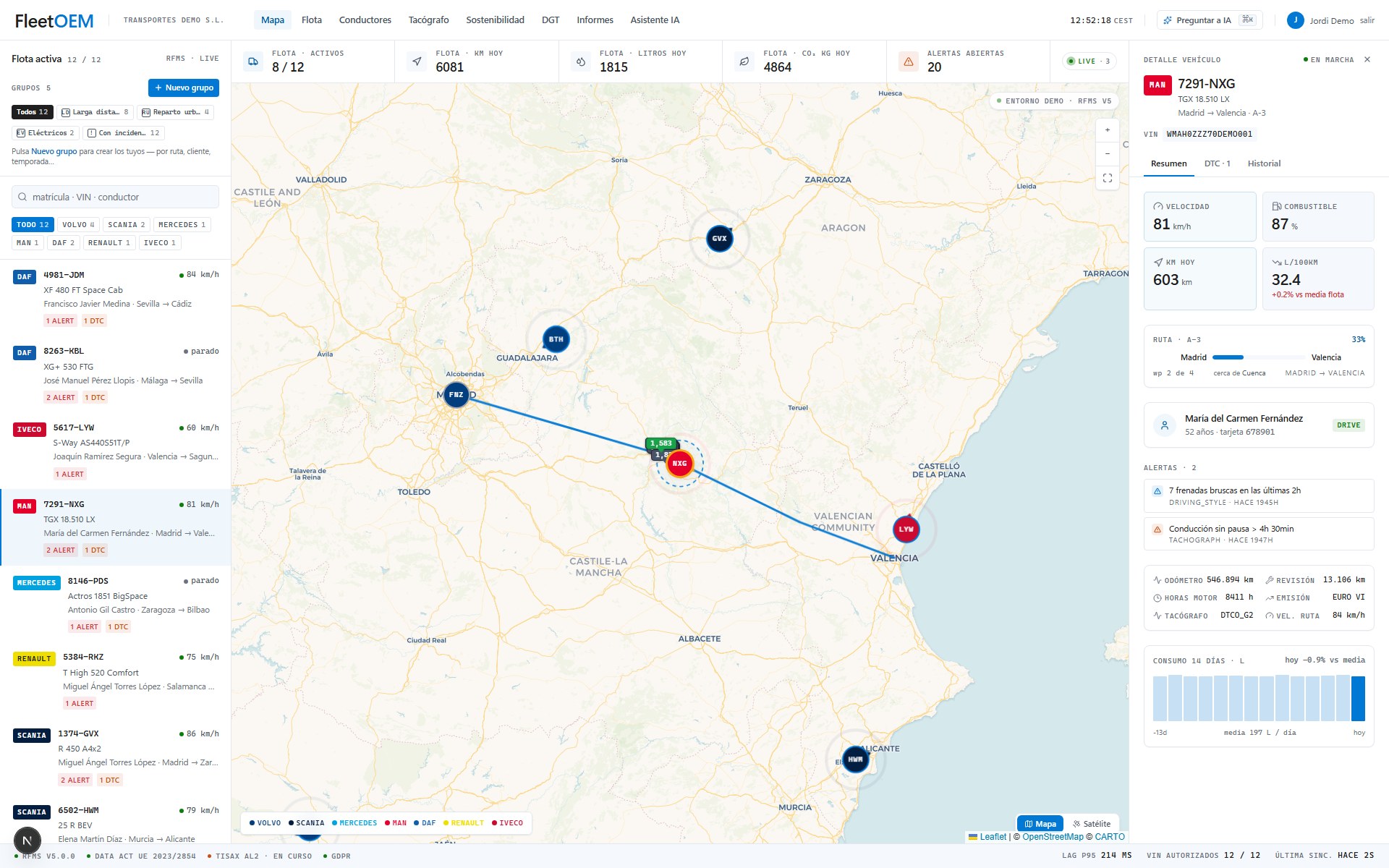Click Conducción sin pausa alert icon

[1157, 529]
